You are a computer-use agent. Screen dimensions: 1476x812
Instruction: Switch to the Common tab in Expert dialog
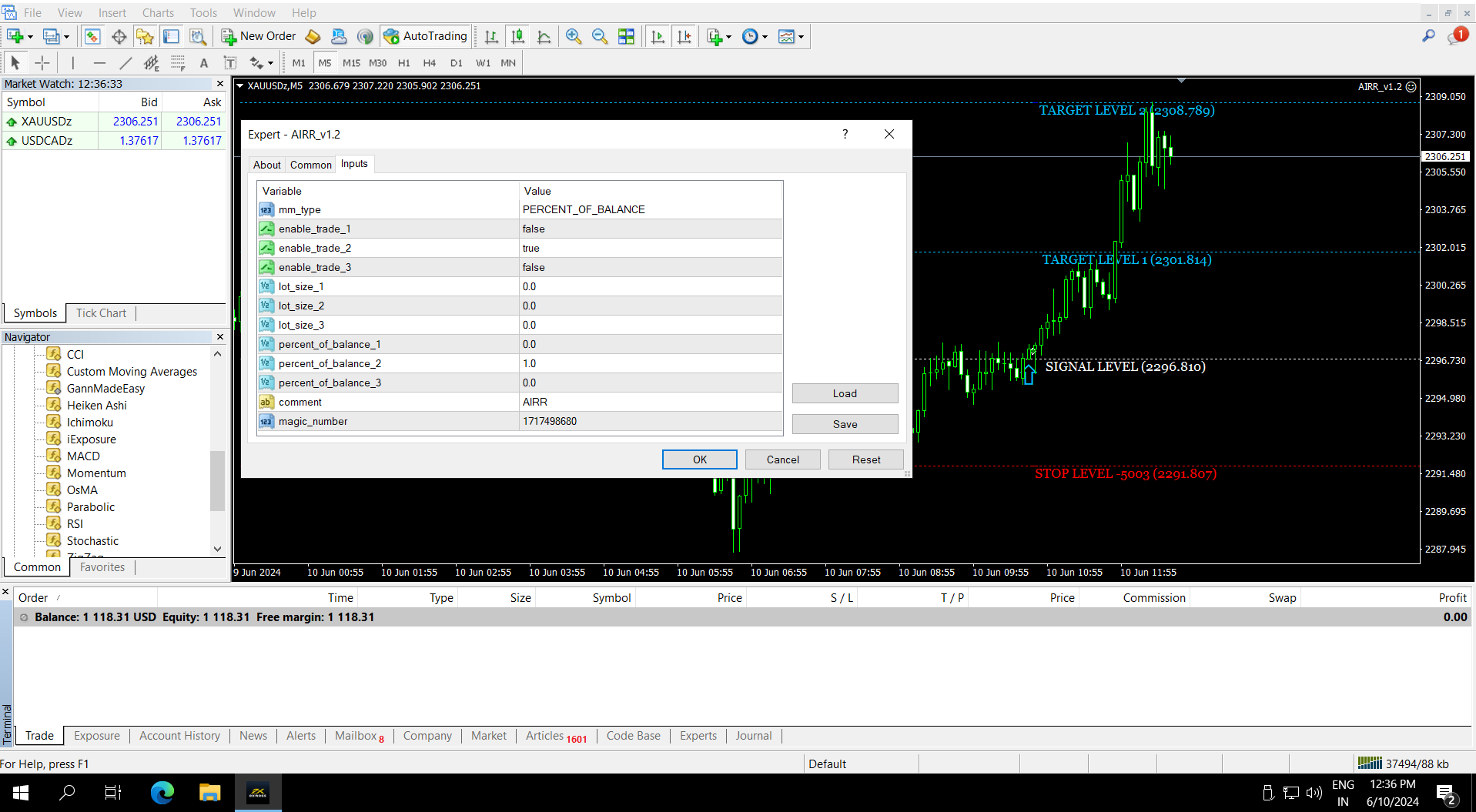[310, 165]
